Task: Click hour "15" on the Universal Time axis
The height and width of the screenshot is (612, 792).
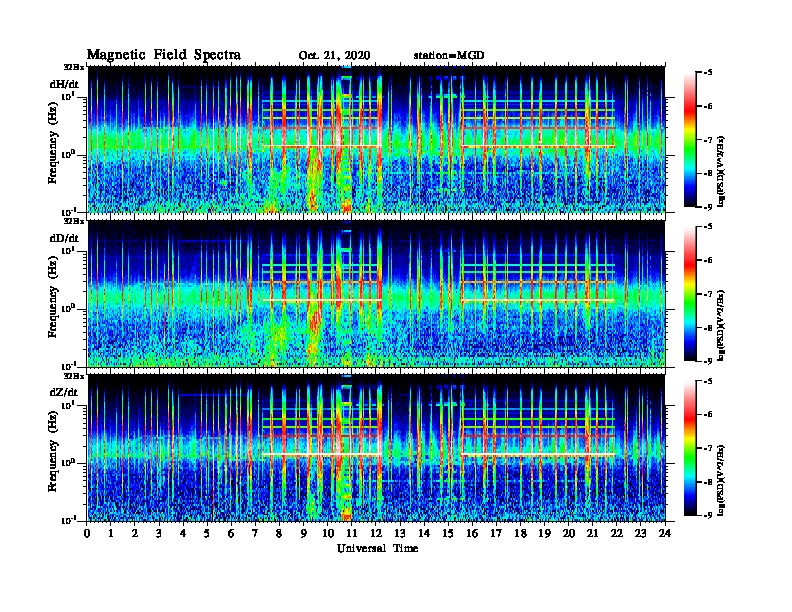Action: (448, 533)
